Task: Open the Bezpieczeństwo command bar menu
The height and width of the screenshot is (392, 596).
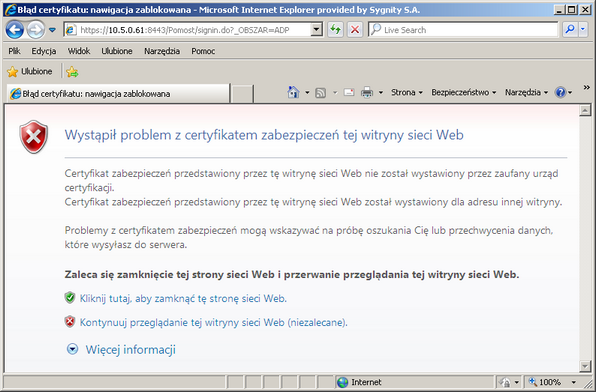Action: [464, 92]
